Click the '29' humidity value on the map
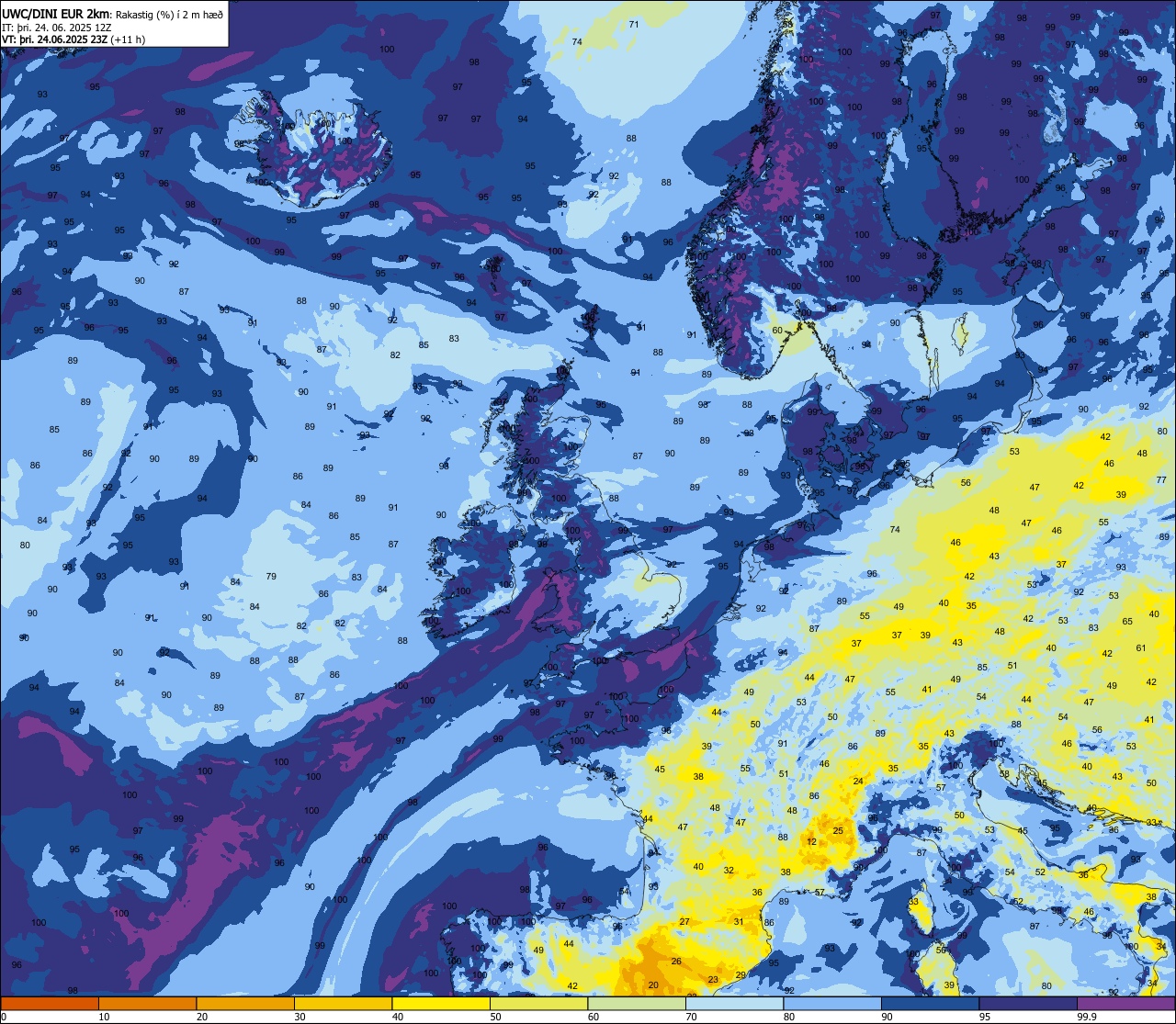The width and height of the screenshot is (1176, 1024). (x=741, y=975)
